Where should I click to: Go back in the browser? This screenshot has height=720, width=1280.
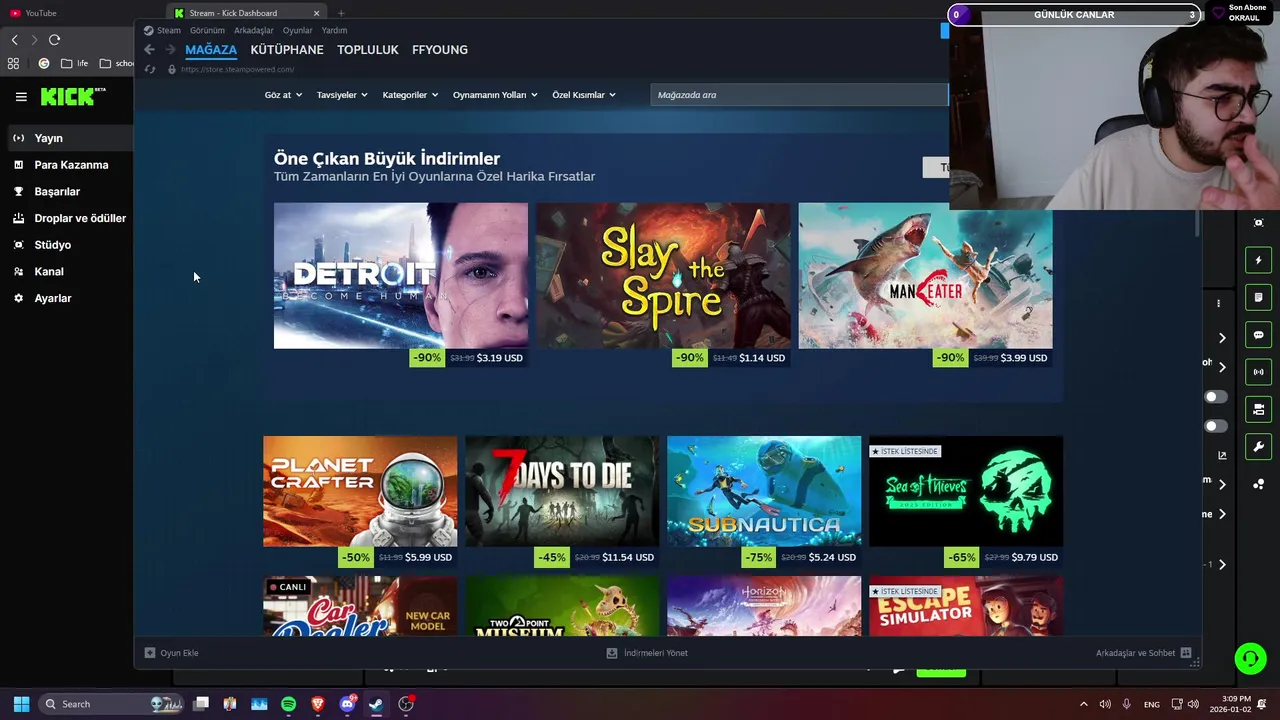pyautogui.click(x=14, y=40)
